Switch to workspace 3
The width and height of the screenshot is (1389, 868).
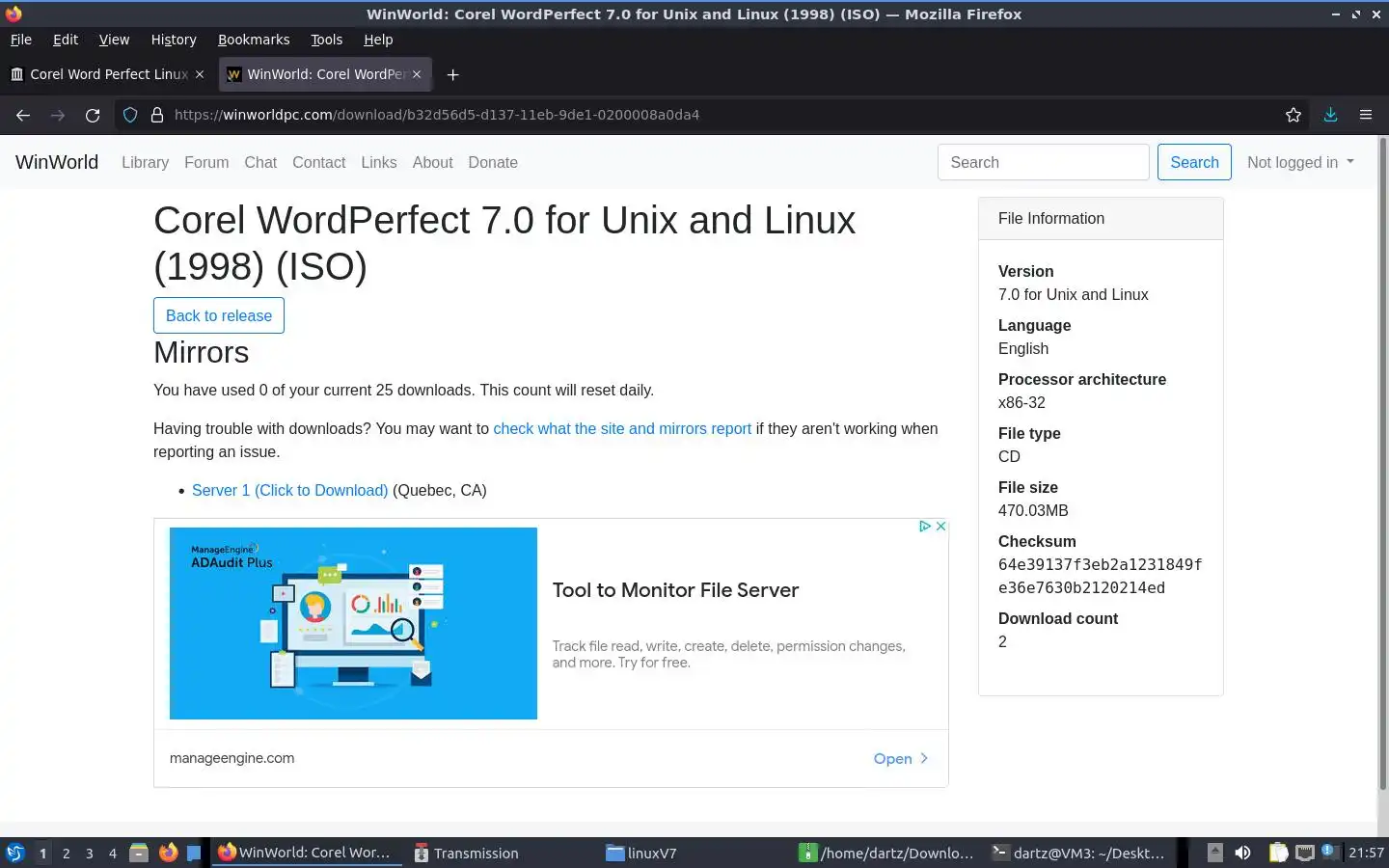(x=90, y=854)
